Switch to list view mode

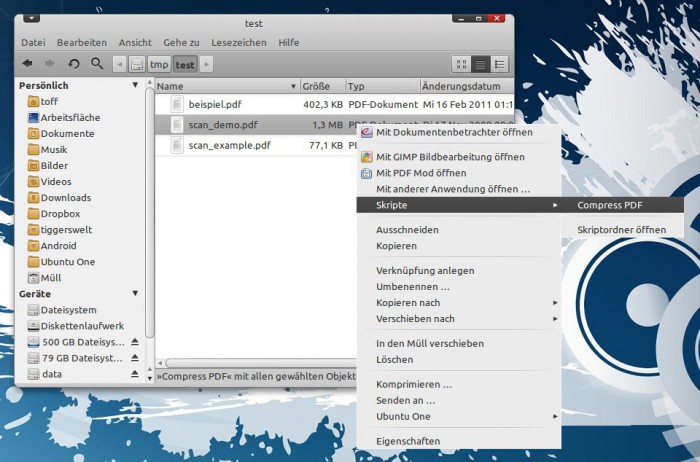[481, 63]
